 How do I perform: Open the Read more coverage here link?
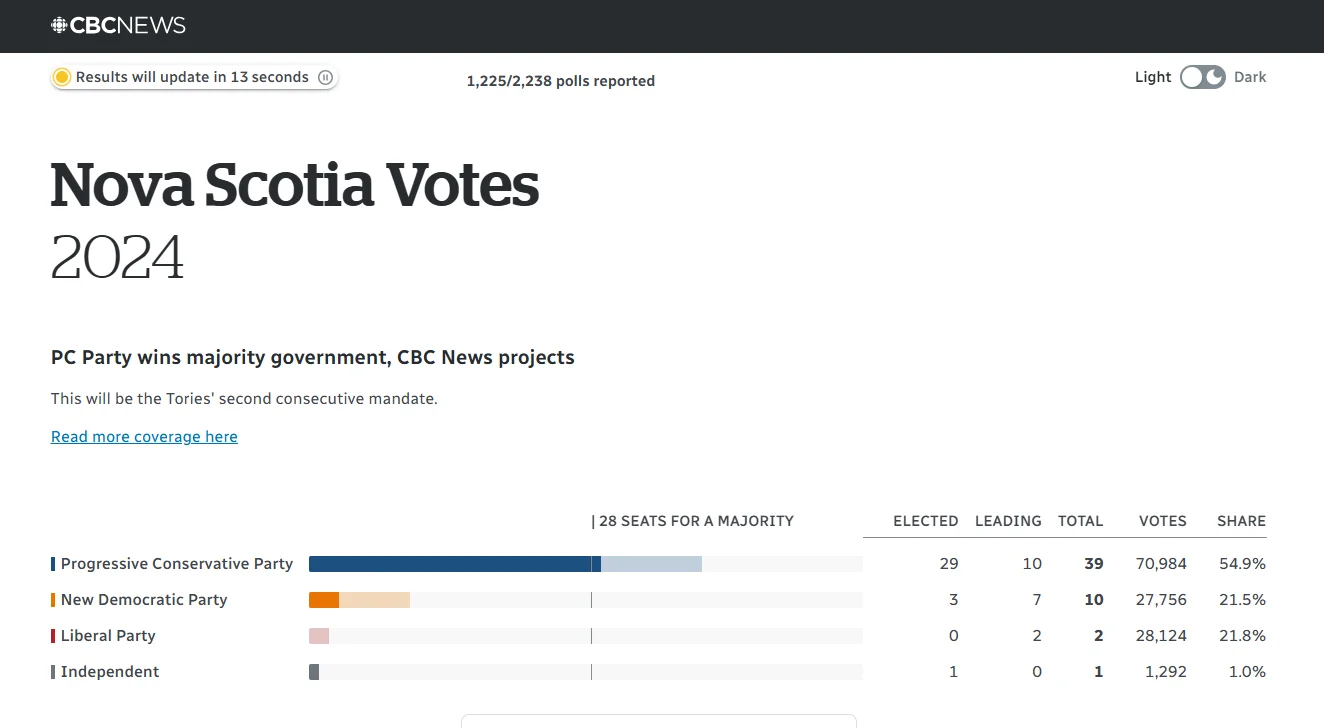(144, 436)
